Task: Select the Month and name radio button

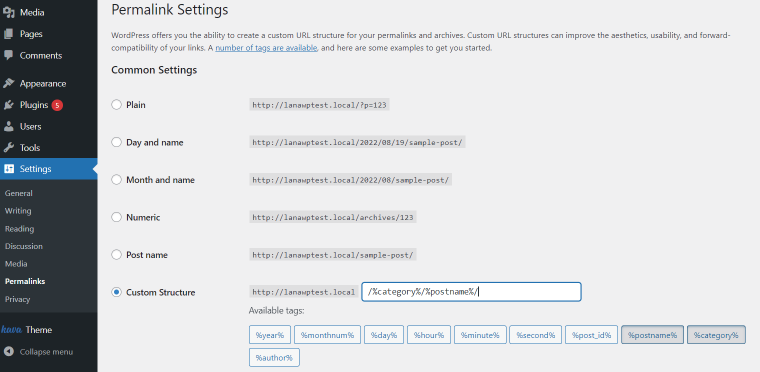Action: tap(116, 179)
